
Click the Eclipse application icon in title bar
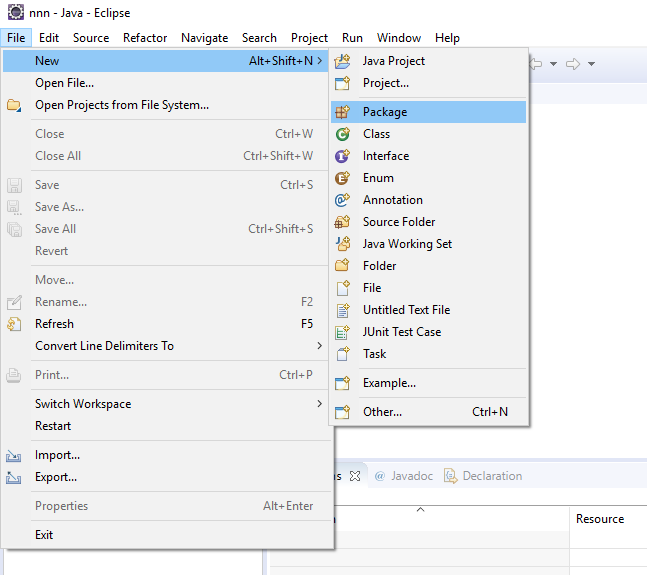16,12
